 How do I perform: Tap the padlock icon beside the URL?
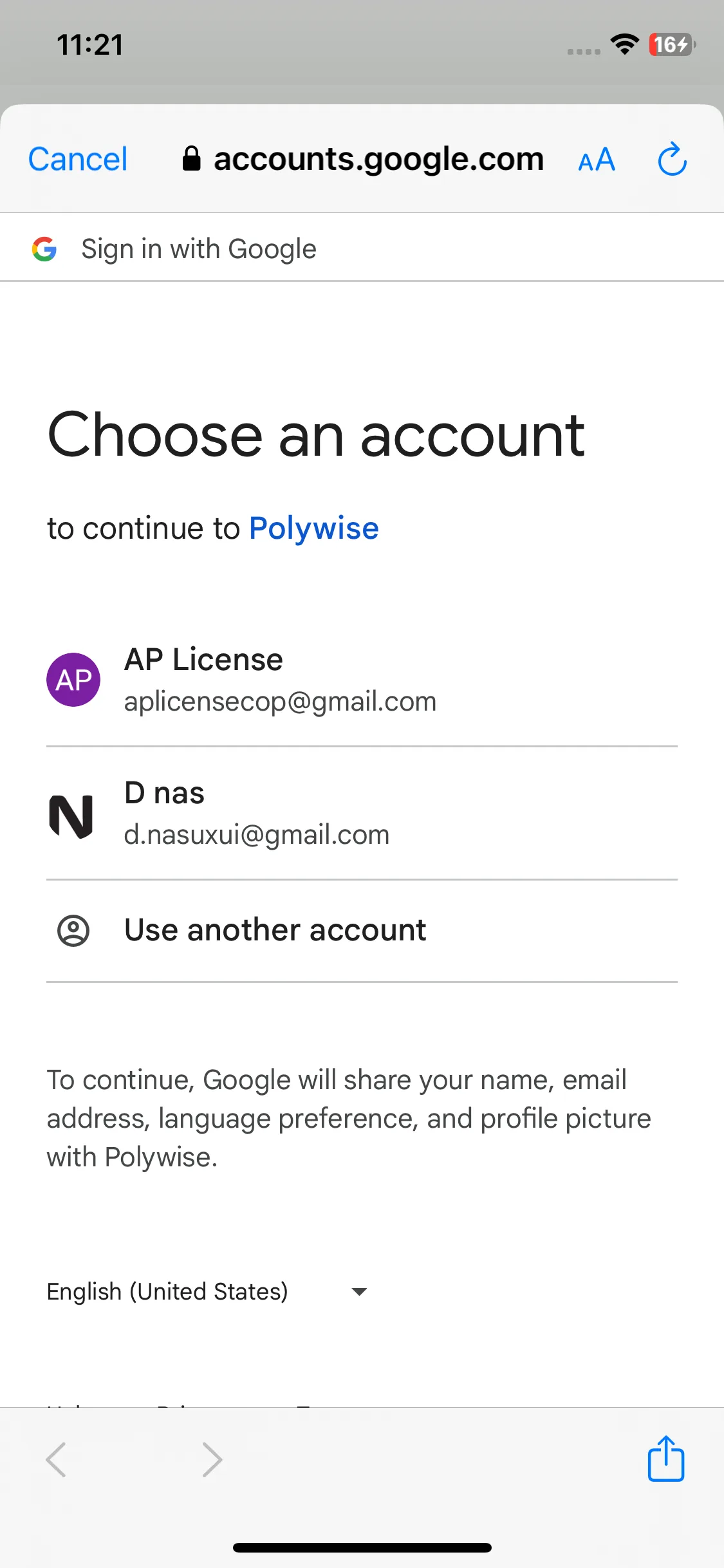point(191,158)
